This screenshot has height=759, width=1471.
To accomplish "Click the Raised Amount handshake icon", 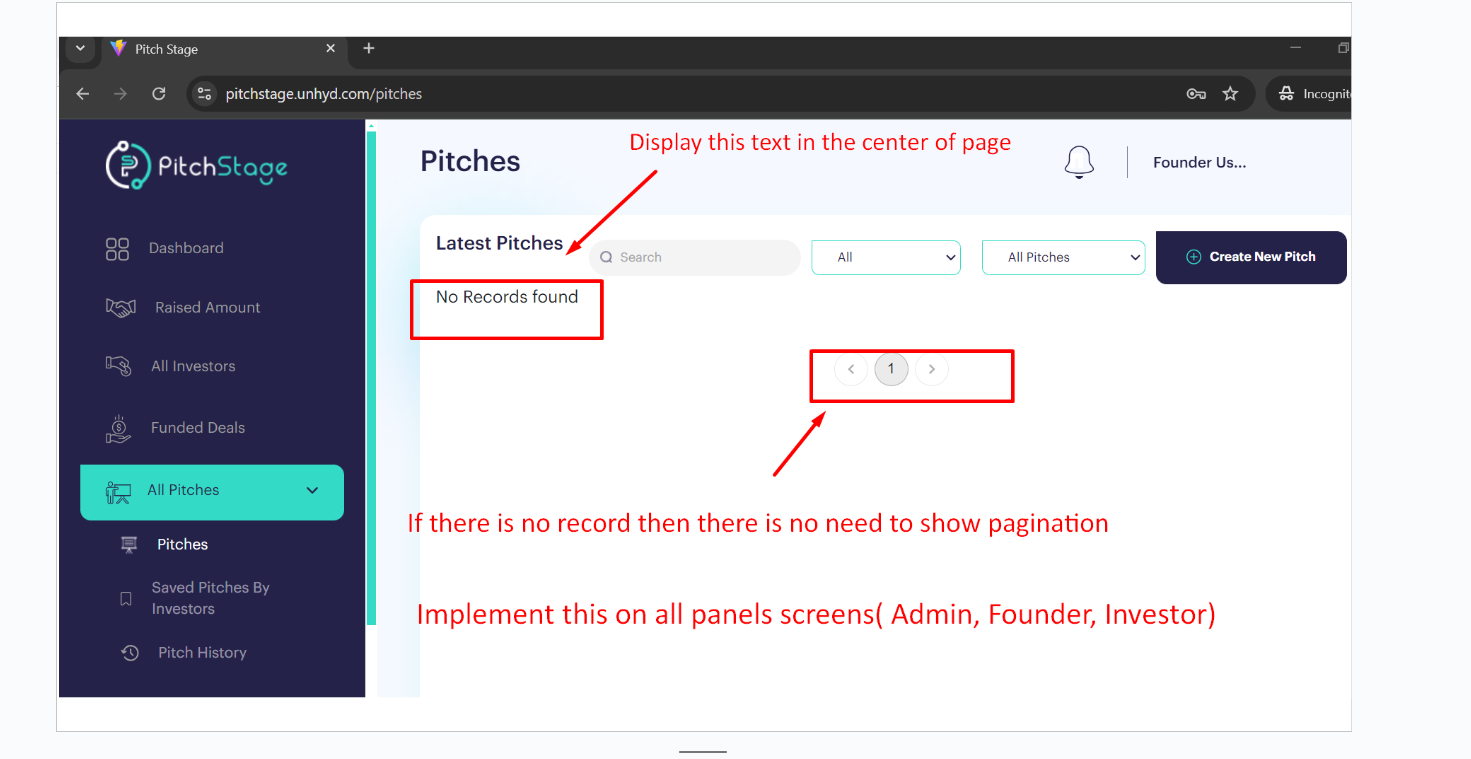I will [120, 308].
